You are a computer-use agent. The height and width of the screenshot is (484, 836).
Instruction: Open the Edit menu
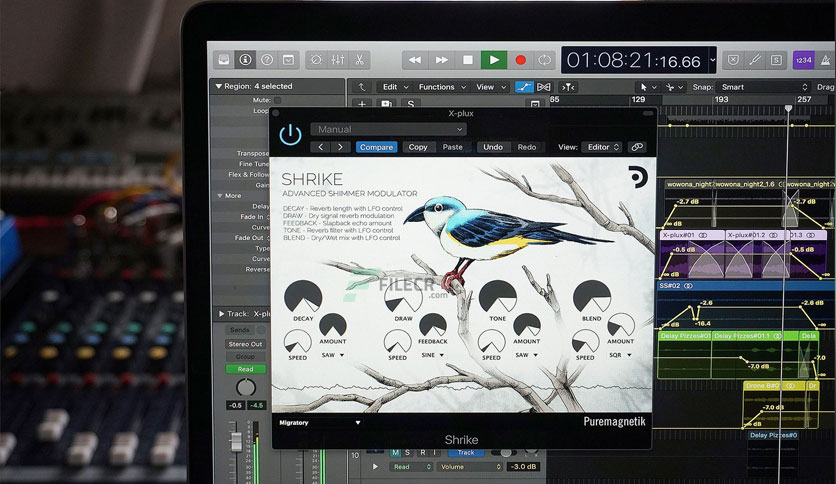click(x=396, y=87)
